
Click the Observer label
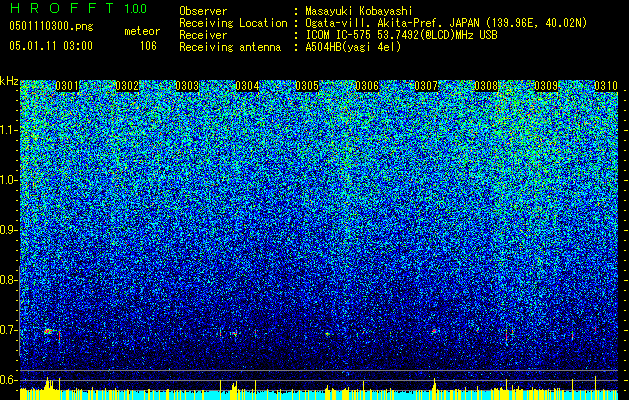click(203, 11)
